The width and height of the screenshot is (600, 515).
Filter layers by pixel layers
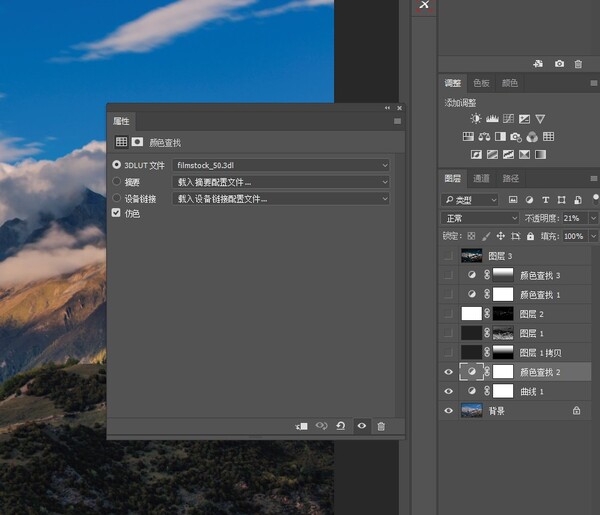click(x=513, y=200)
